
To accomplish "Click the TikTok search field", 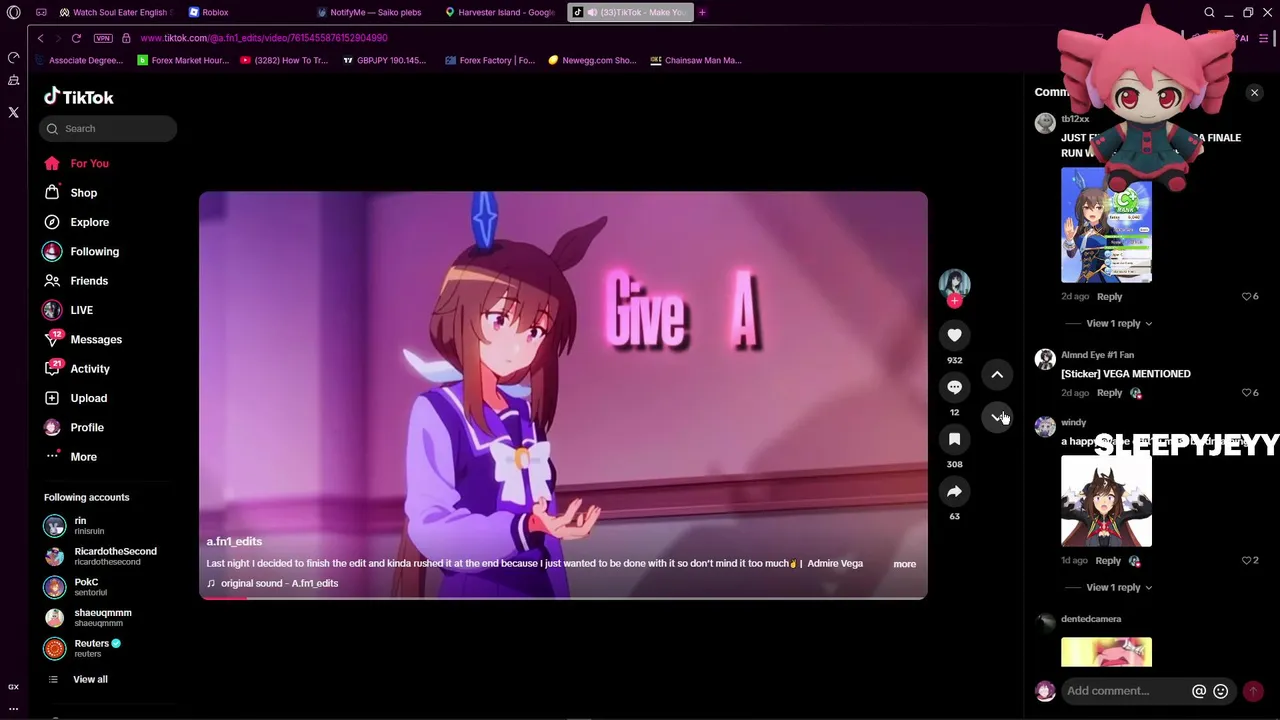I will point(108,129).
